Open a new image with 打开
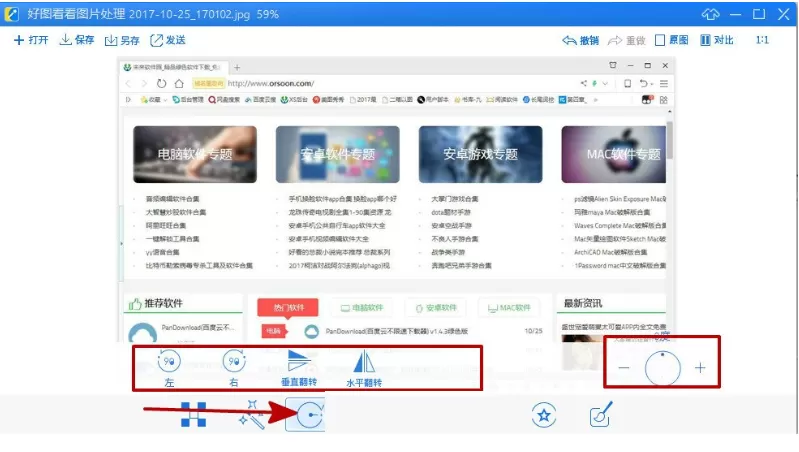This screenshot has width=799, height=452. [31, 40]
